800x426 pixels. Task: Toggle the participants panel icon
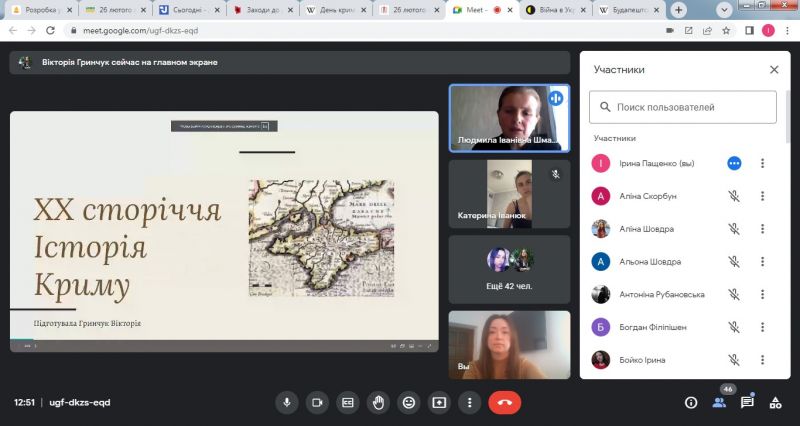[719, 403]
